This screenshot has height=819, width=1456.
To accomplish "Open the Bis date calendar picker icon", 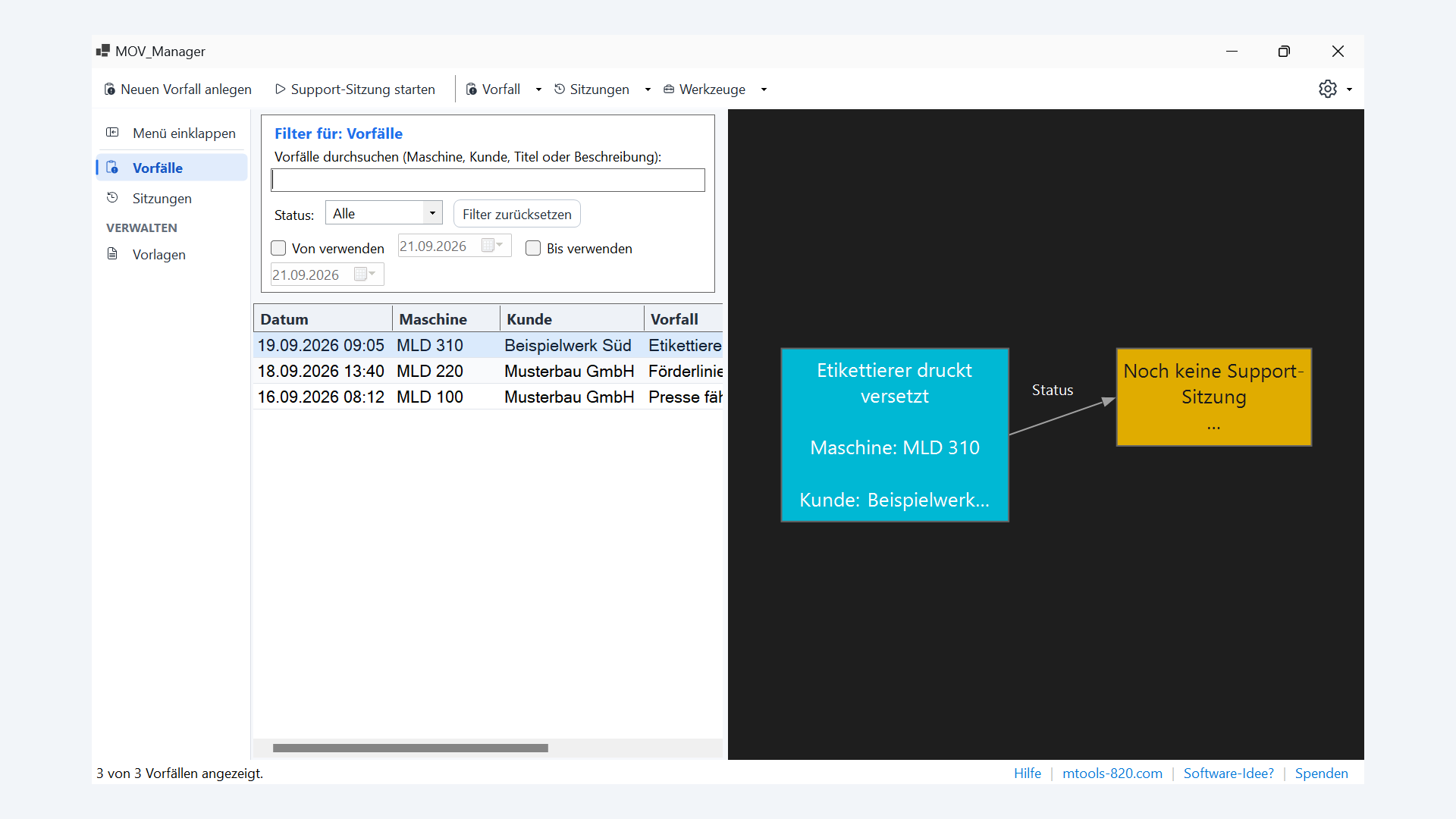I will pos(366,274).
